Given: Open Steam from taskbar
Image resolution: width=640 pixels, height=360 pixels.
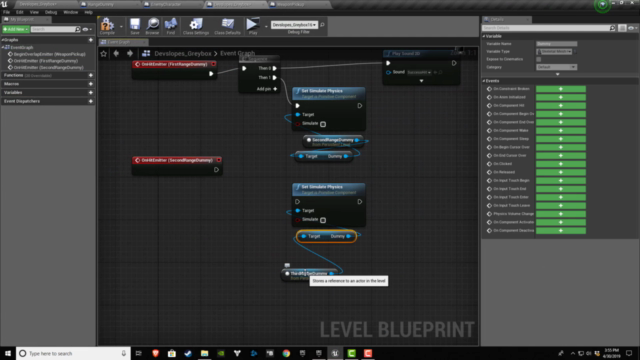Looking at the screenshot, I should tap(188, 353).
